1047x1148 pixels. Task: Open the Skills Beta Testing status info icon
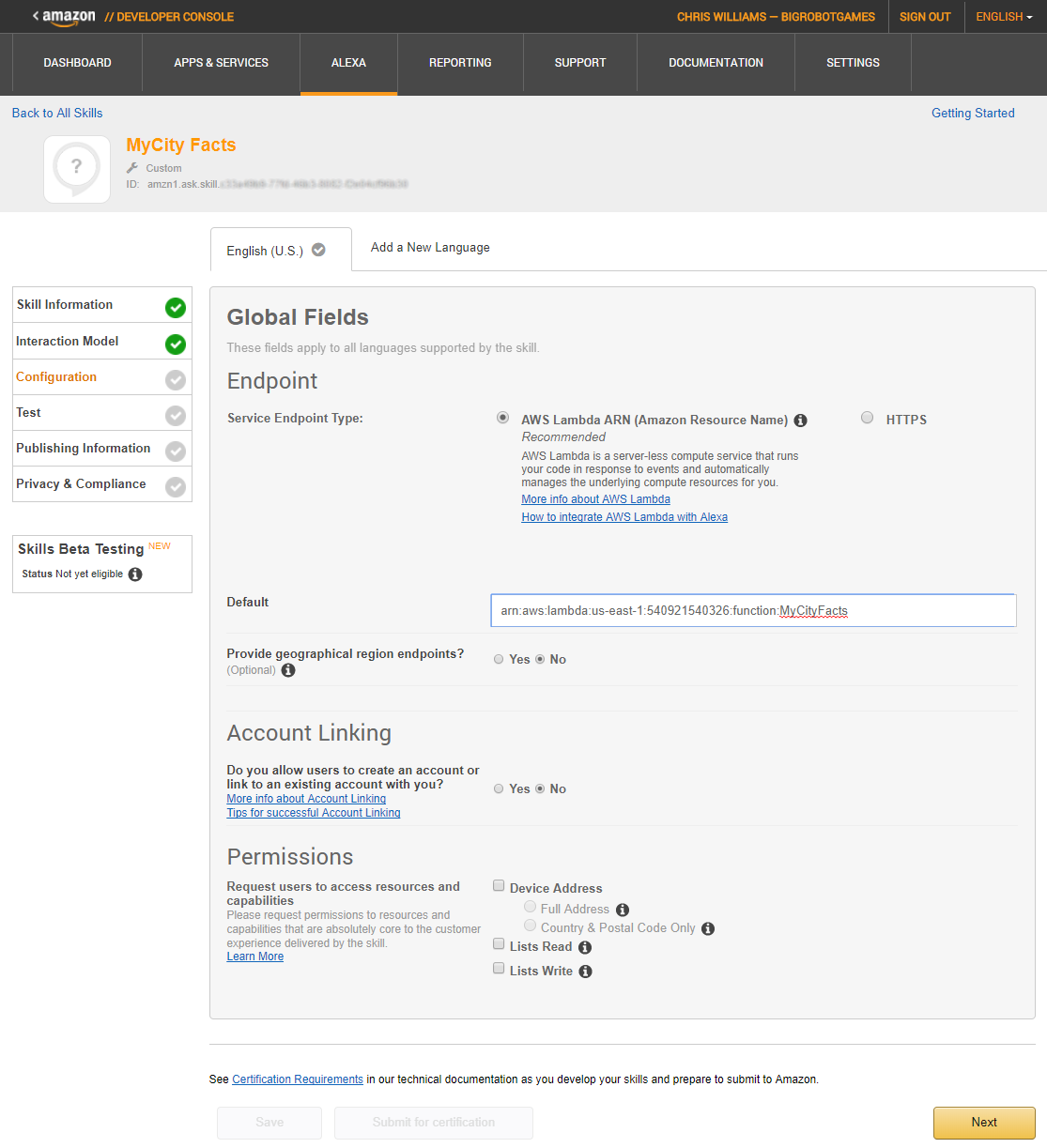[135, 574]
